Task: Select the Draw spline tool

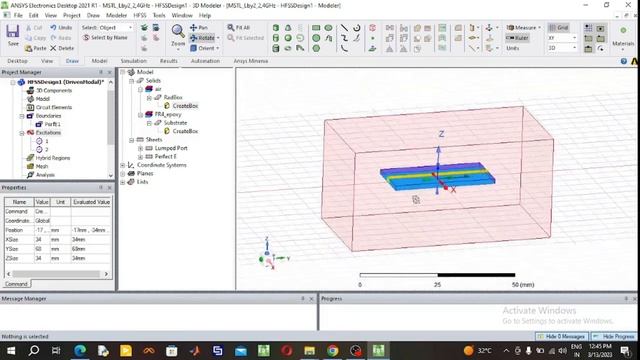Action: (x=344, y=38)
